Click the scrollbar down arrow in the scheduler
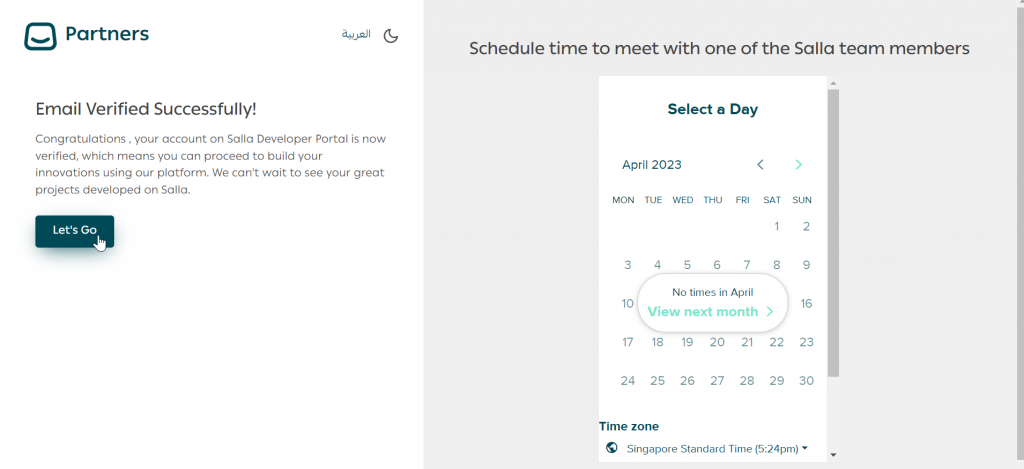 coord(834,454)
